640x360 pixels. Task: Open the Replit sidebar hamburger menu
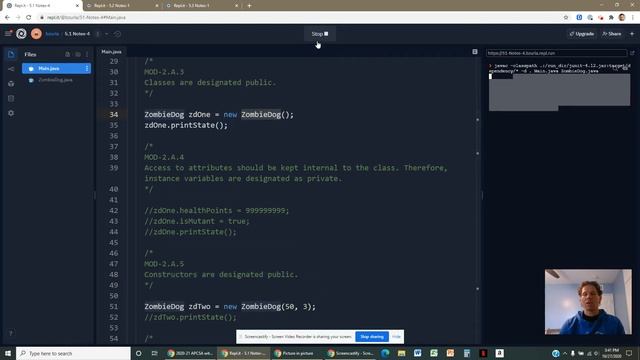(x=8, y=33)
